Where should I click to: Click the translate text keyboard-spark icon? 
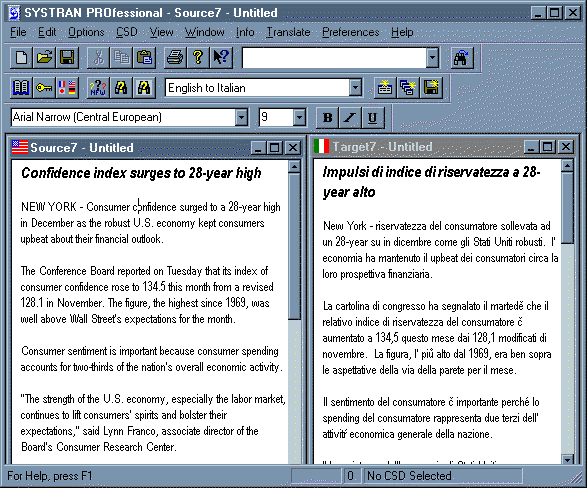point(385,88)
